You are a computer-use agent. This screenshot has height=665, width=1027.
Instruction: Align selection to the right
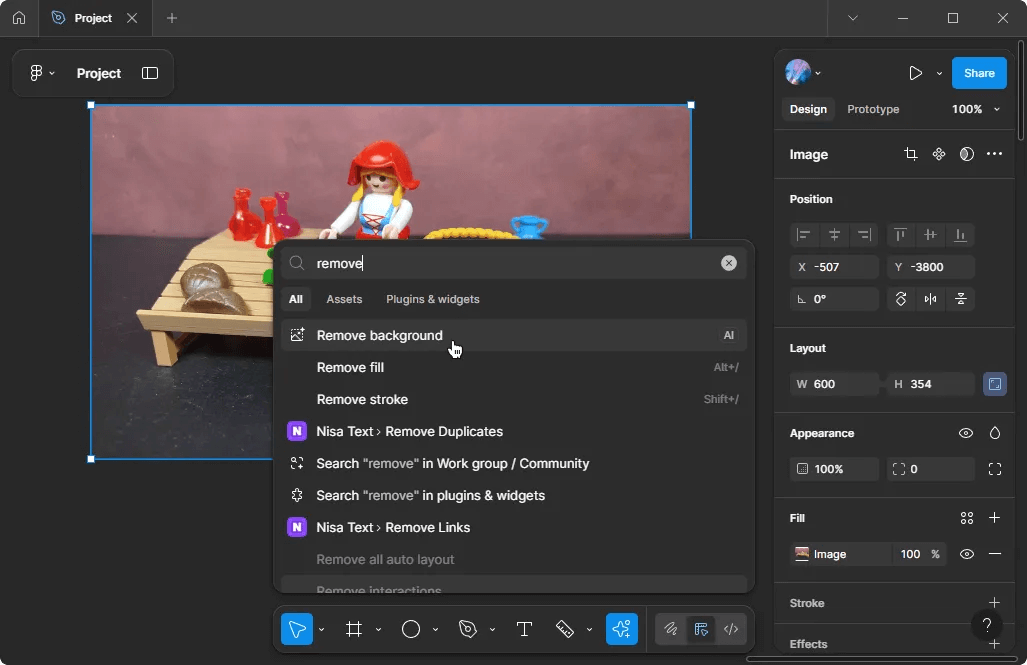[x=865, y=235]
